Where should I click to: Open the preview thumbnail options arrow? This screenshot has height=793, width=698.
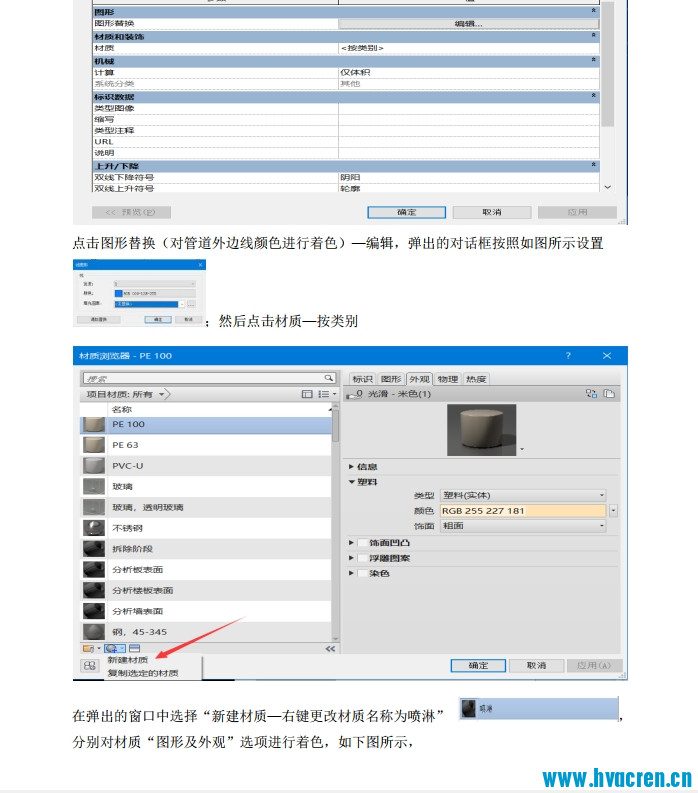click(522, 449)
